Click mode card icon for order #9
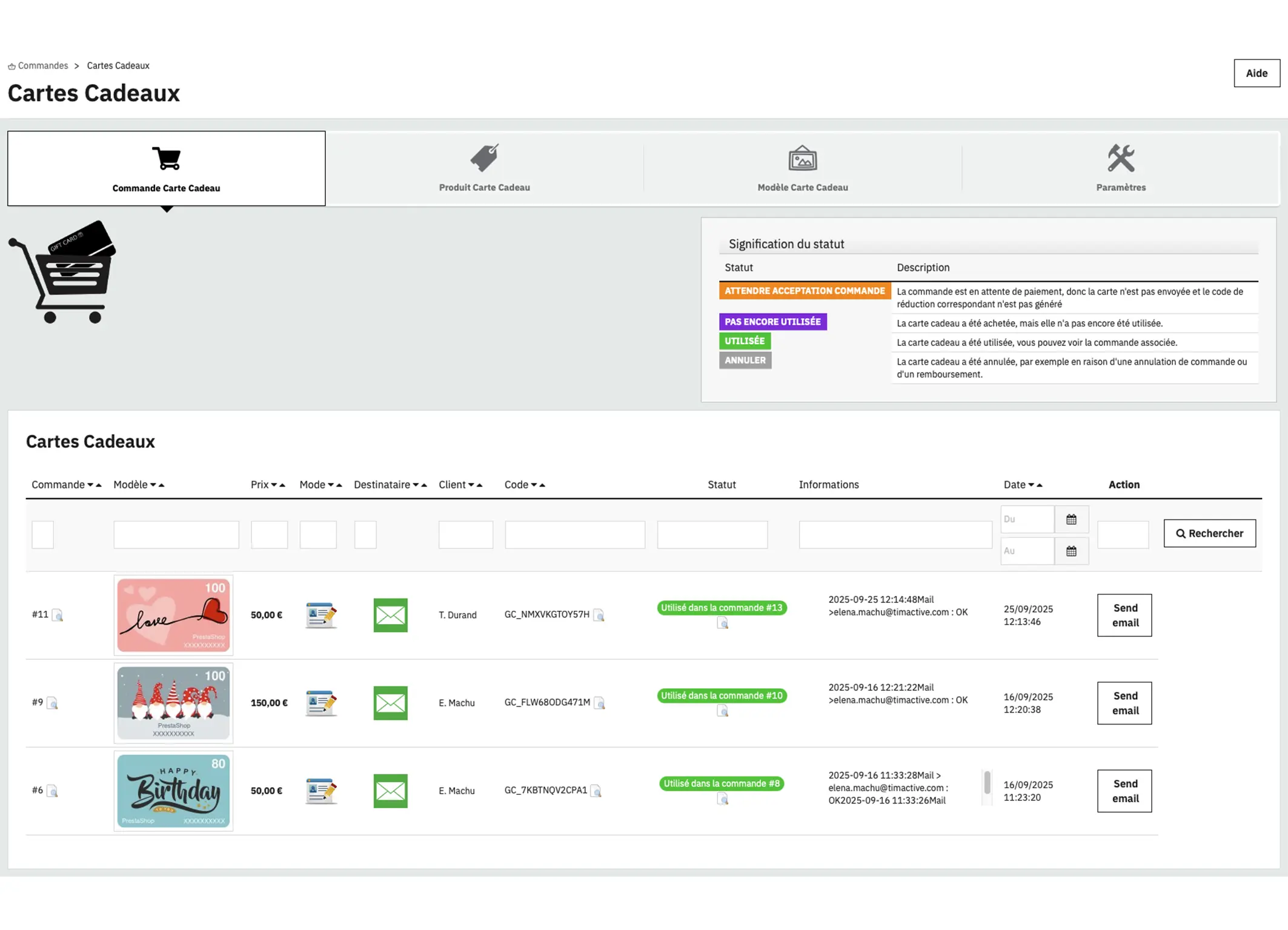 (x=320, y=703)
